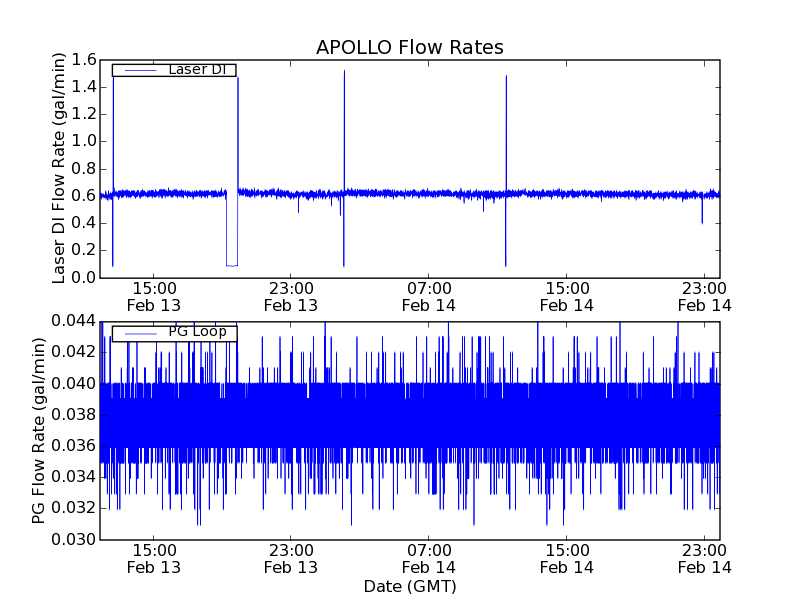Click the Laser DI spike peak between 07:00 and 15:00 Feb 14
This screenshot has width=800, height=600.
point(506,76)
